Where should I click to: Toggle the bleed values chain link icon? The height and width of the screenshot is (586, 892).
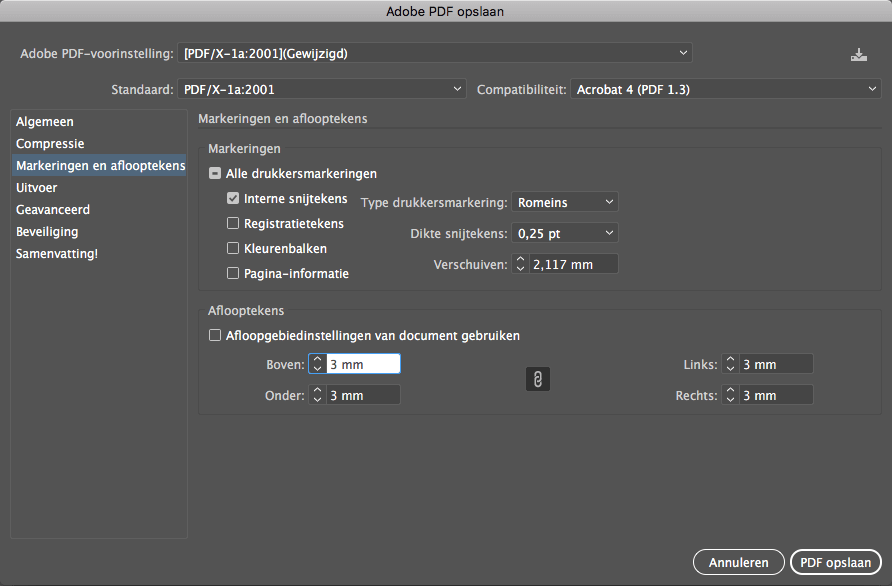538,379
